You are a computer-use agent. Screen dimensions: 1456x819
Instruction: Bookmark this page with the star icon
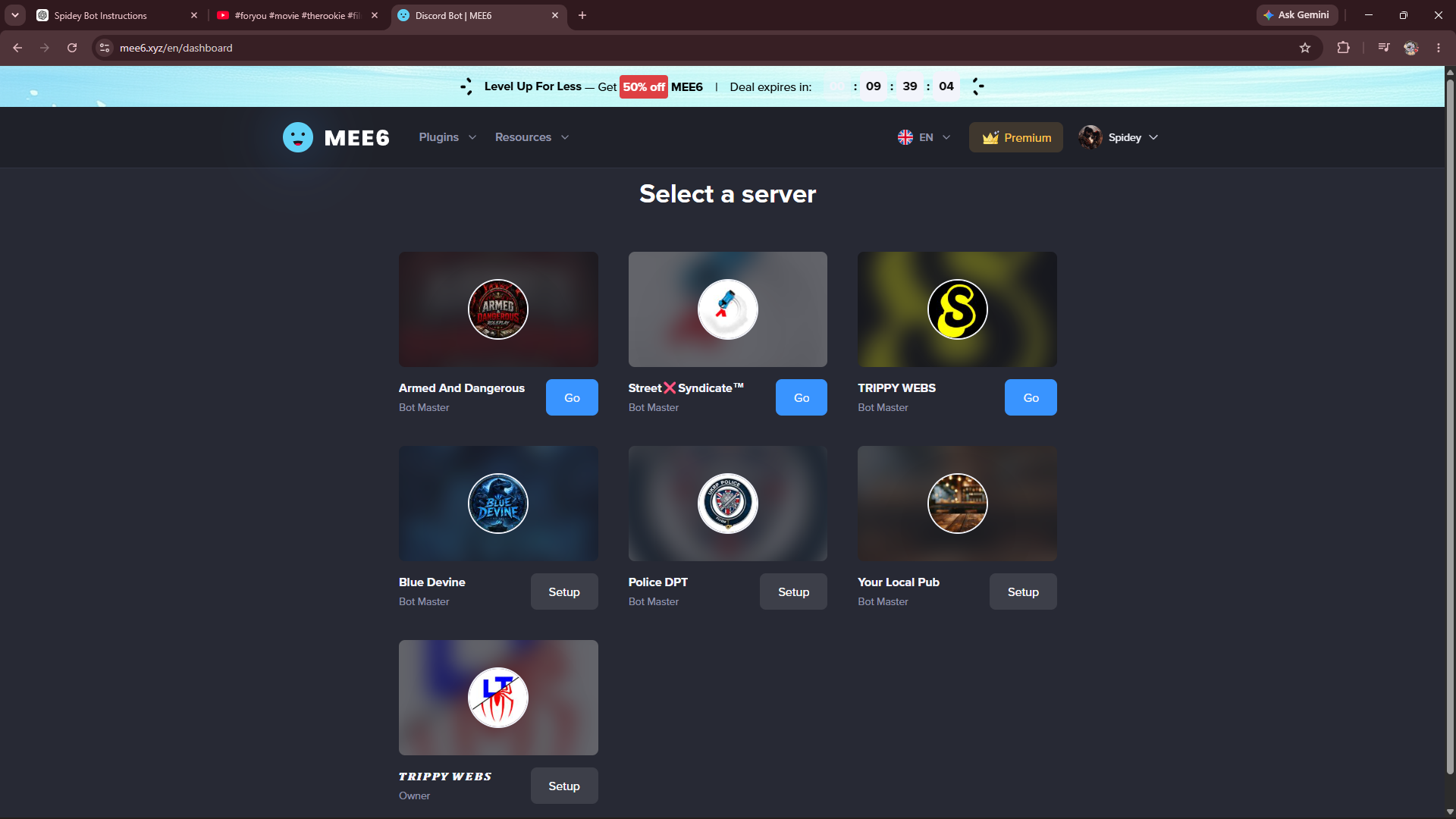1305,48
